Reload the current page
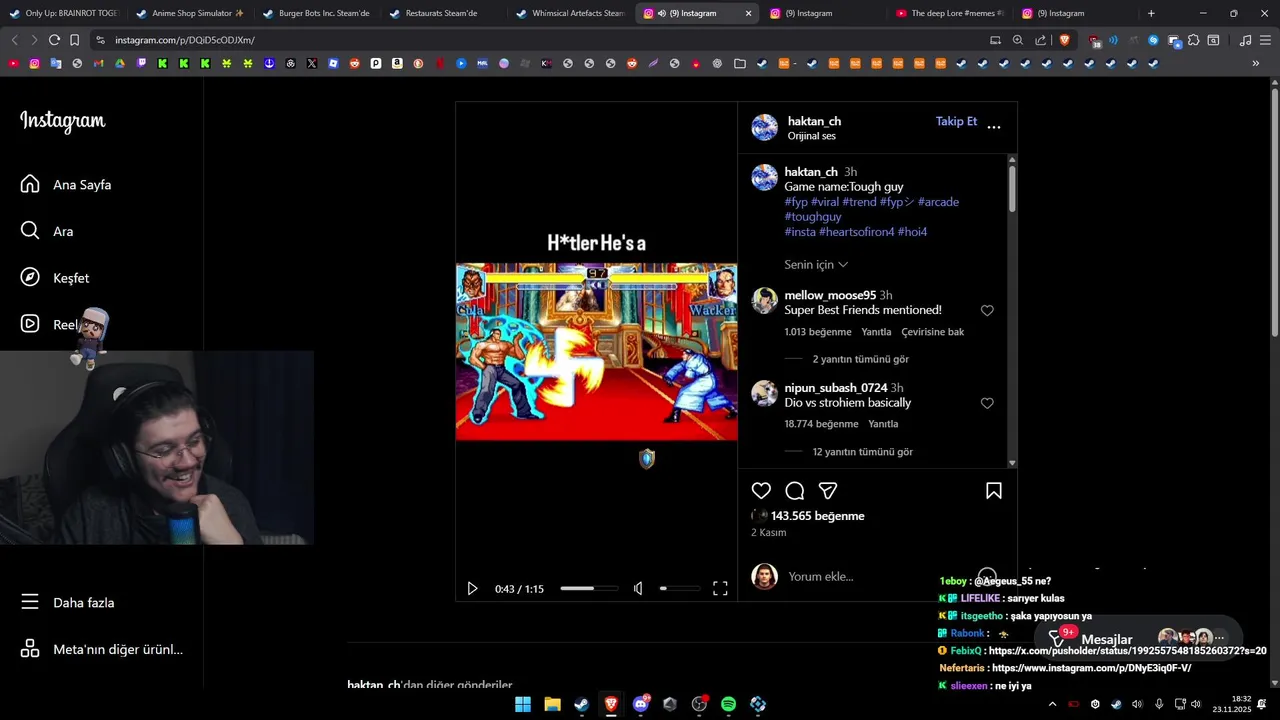 tap(54, 40)
